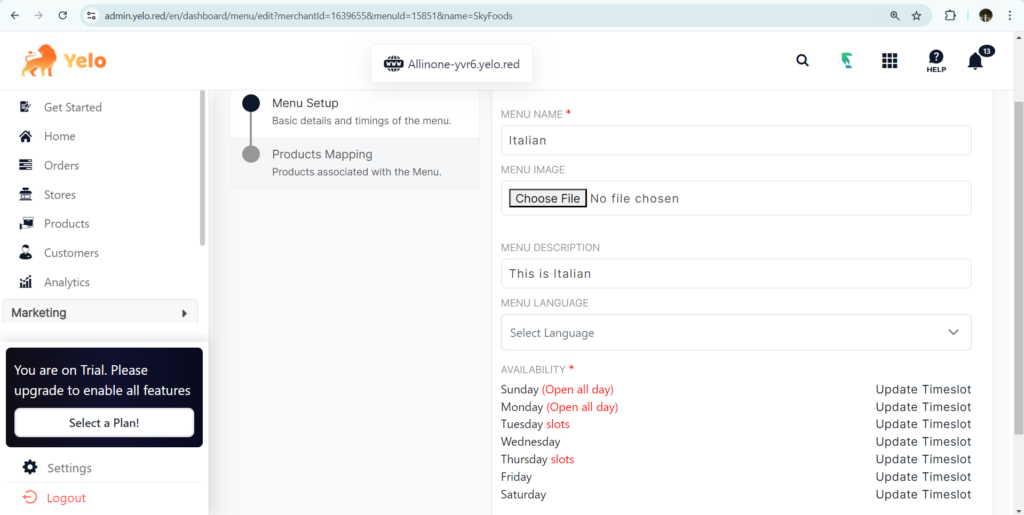Click the Select a Plan! button
This screenshot has width=1024, height=515.
click(104, 423)
